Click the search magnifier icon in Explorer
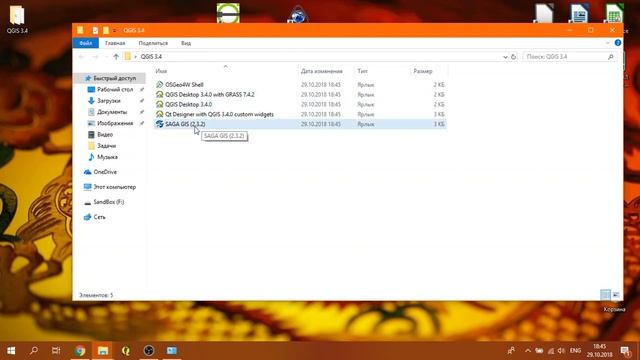Viewport: 640px width, 360px height. 611,57
